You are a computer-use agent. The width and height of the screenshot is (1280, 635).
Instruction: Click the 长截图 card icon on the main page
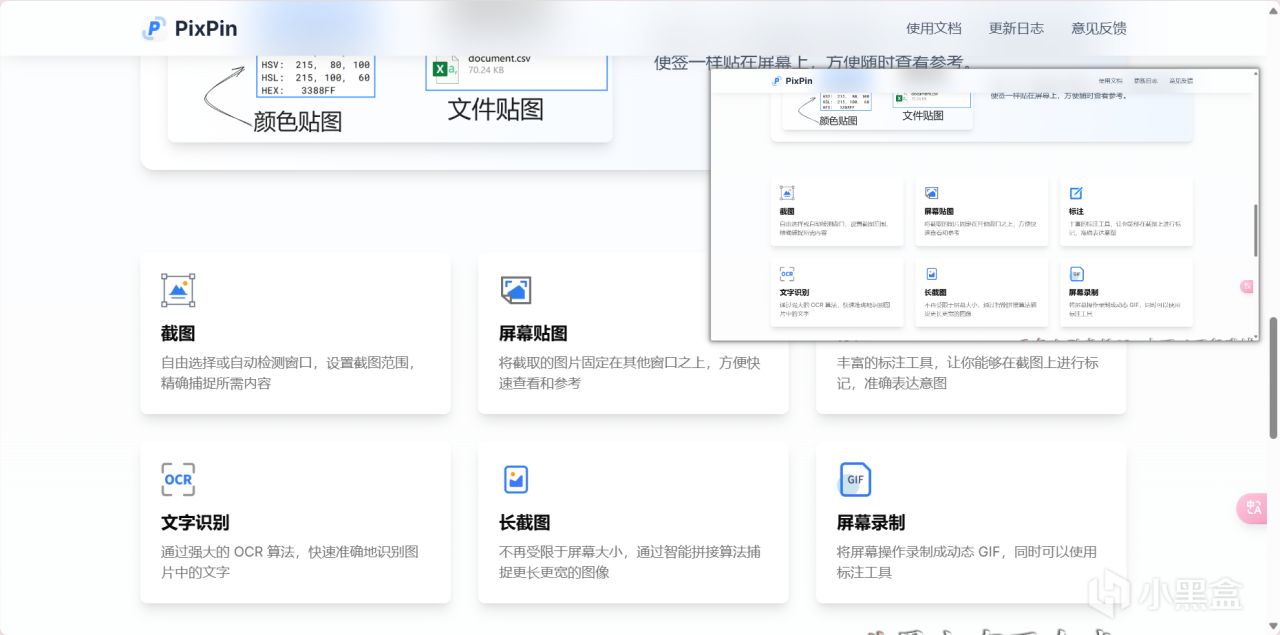pos(516,479)
